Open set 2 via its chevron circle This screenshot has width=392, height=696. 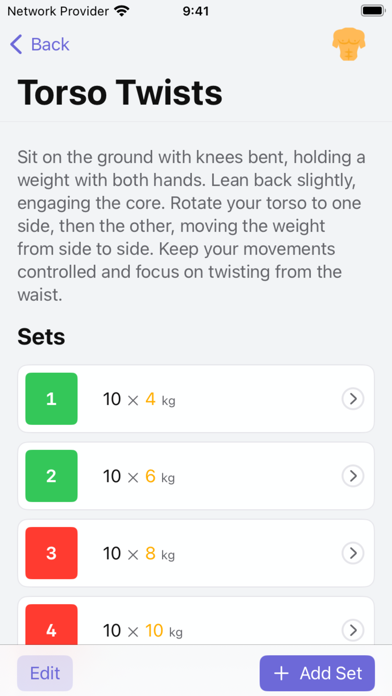(x=353, y=476)
